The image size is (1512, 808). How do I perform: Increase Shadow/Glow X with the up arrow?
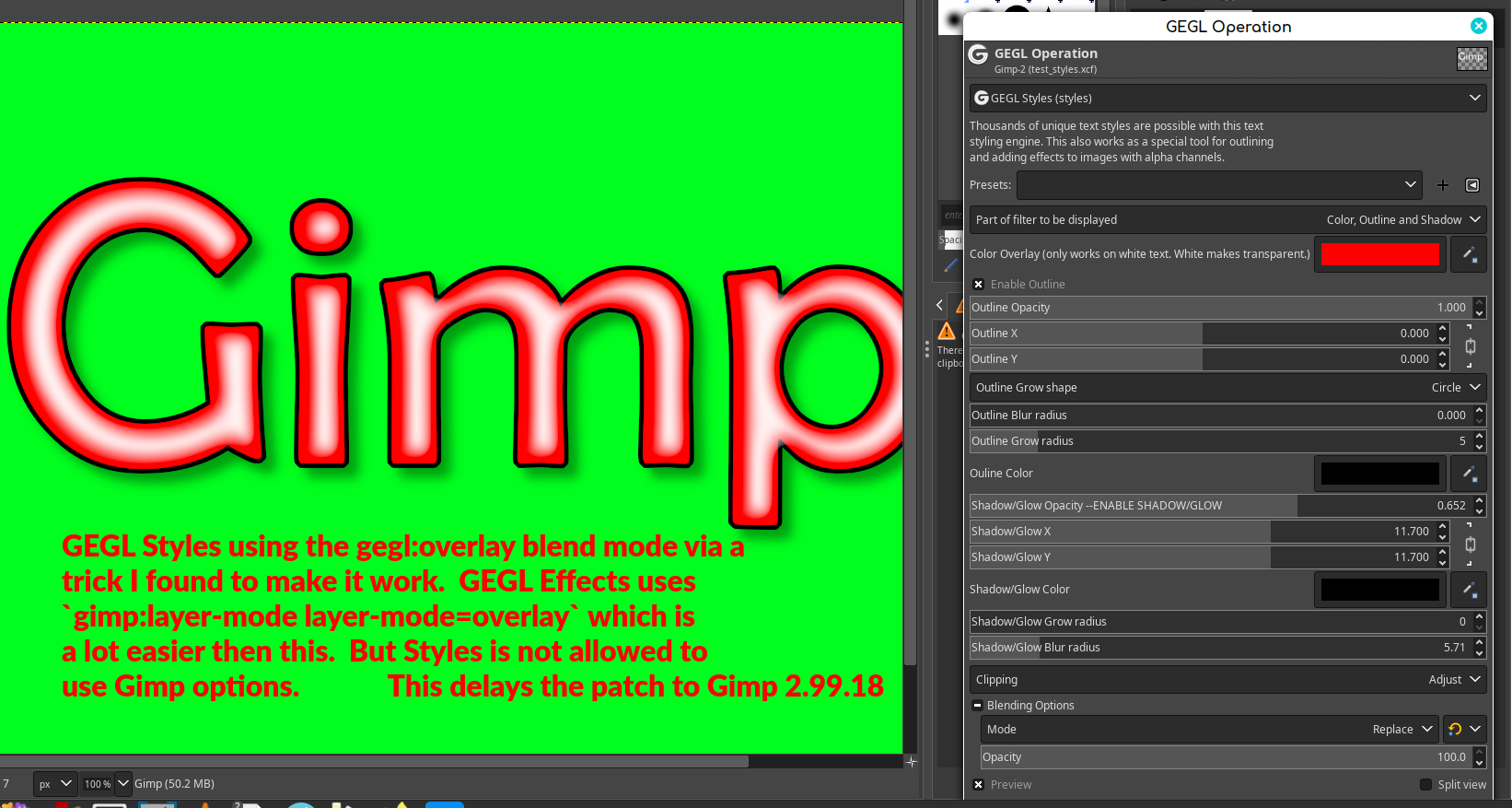1443,526
